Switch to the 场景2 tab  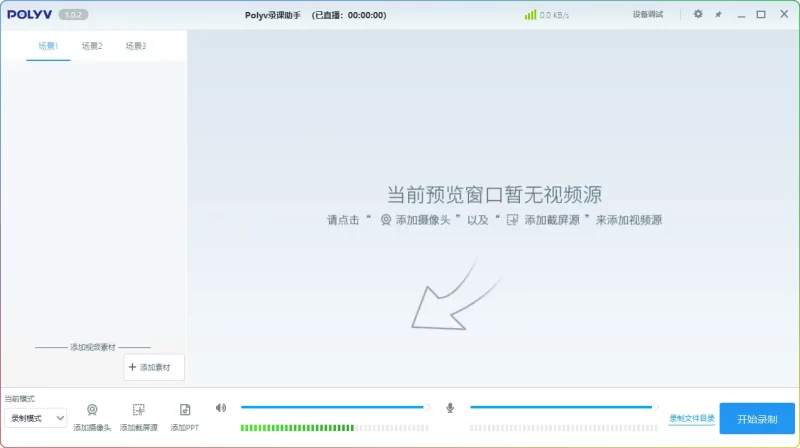click(x=92, y=46)
